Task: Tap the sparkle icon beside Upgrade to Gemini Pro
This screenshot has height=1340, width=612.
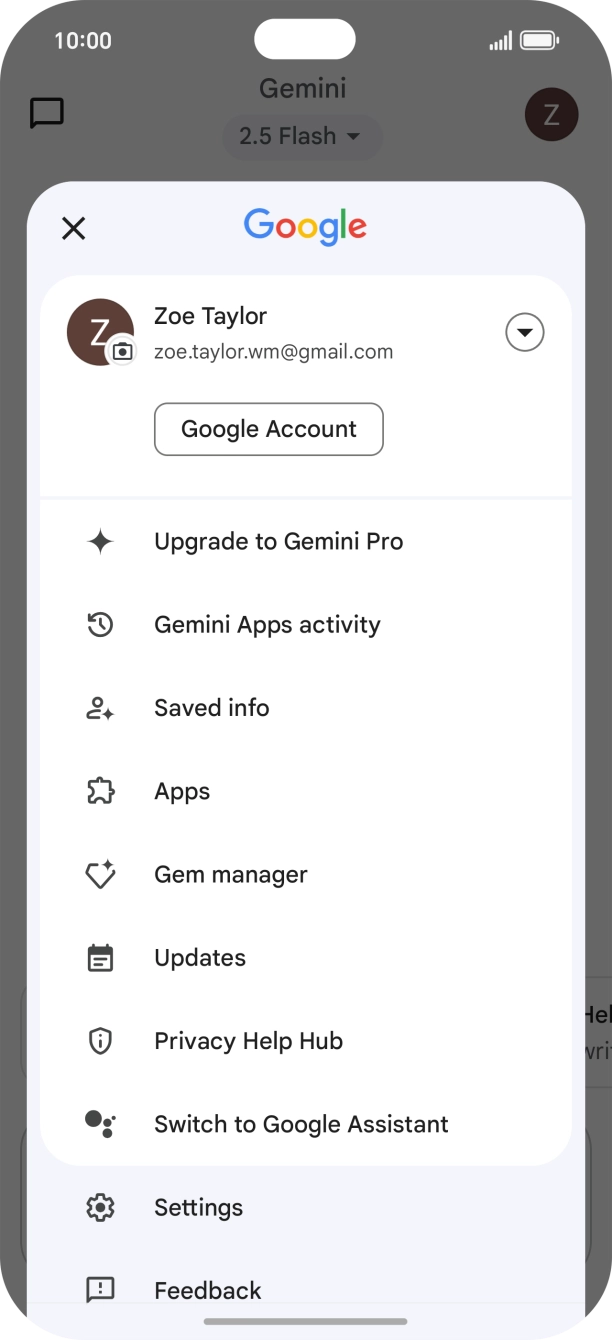Action: coord(100,542)
